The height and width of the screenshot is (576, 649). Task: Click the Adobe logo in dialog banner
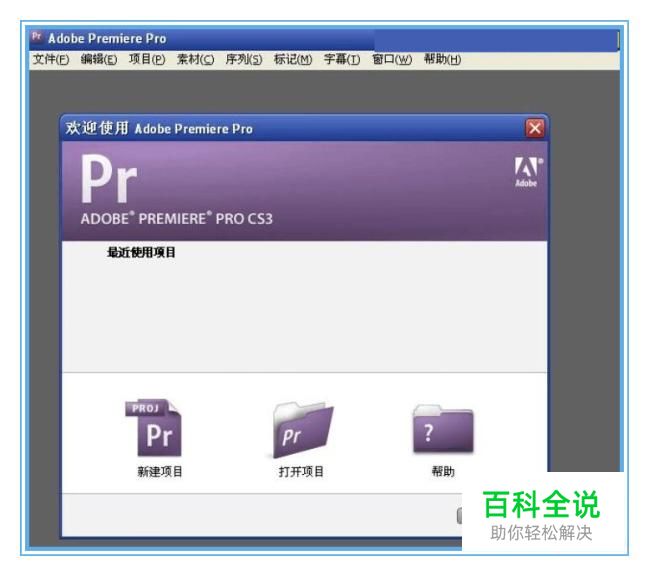point(528,172)
